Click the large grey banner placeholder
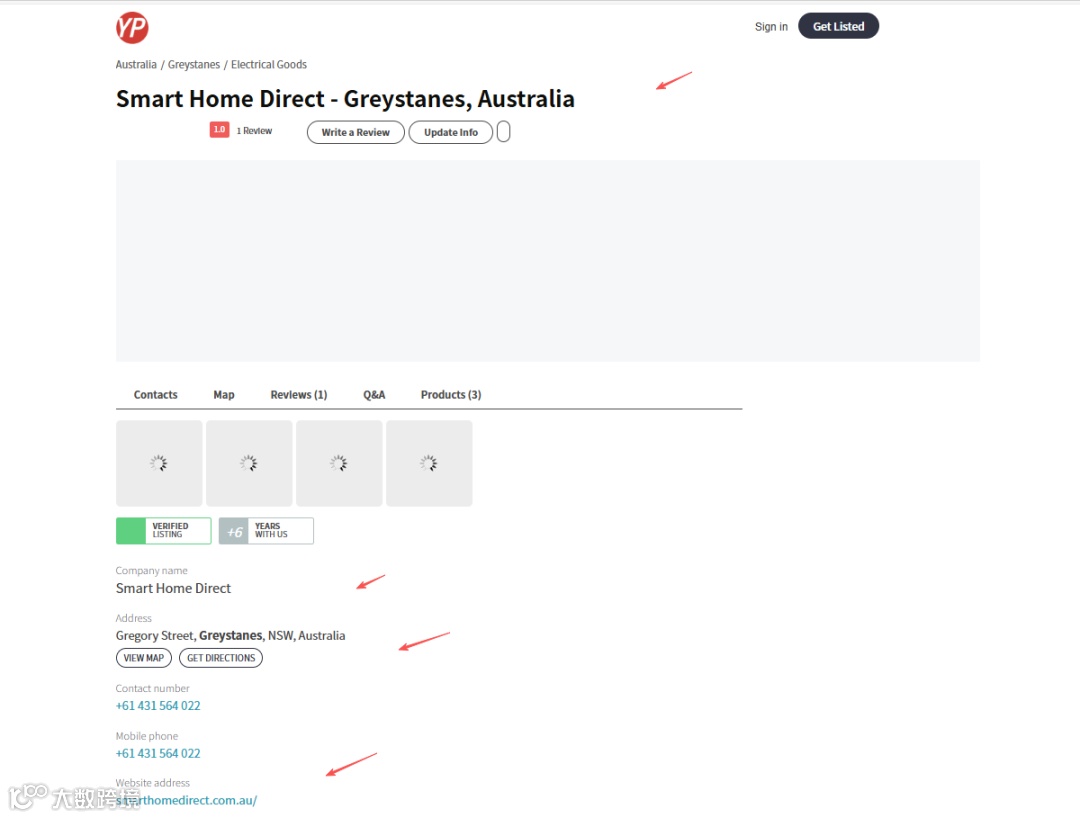Image resolution: width=1080 pixels, height=818 pixels. coord(548,261)
